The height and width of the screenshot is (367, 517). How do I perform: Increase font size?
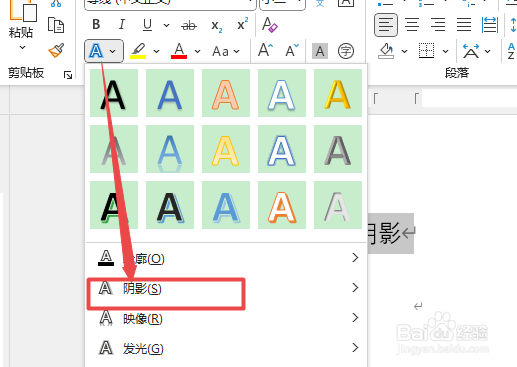click(266, 51)
